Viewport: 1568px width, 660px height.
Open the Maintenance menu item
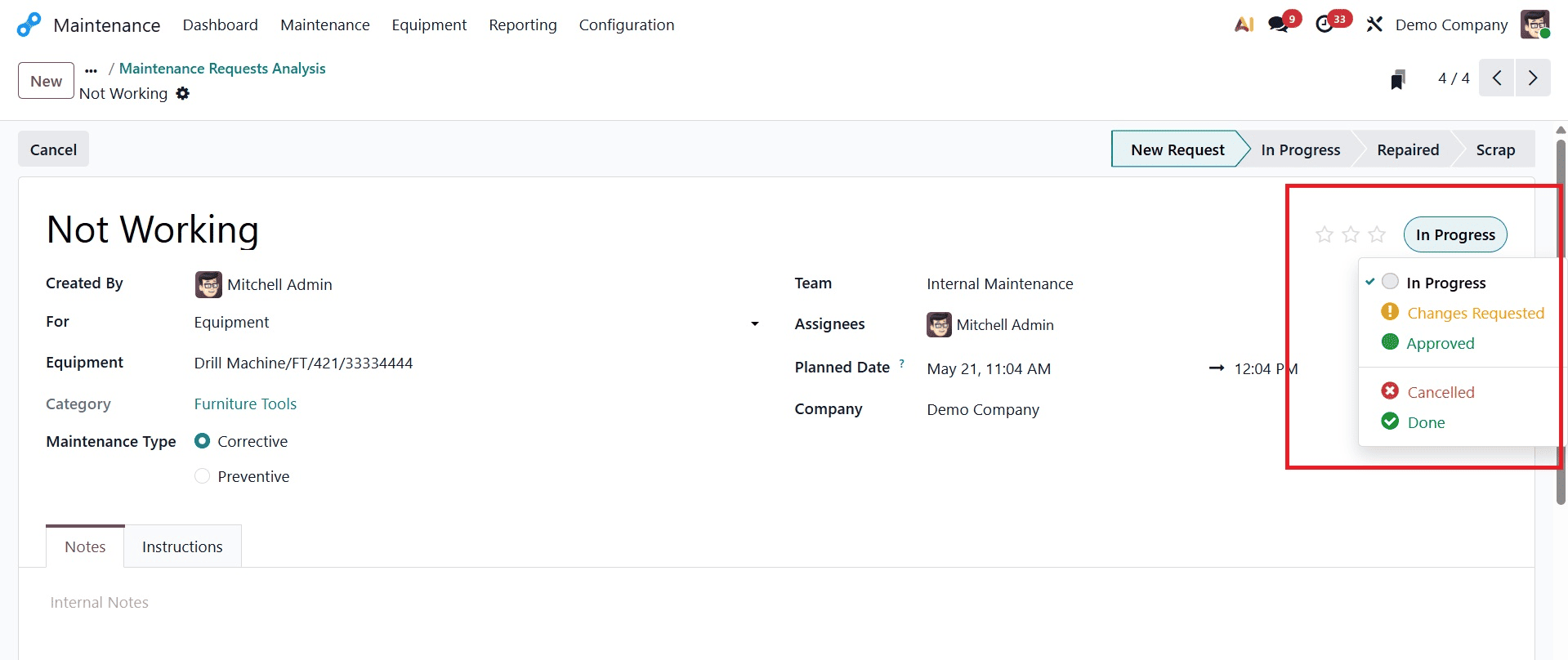point(325,25)
